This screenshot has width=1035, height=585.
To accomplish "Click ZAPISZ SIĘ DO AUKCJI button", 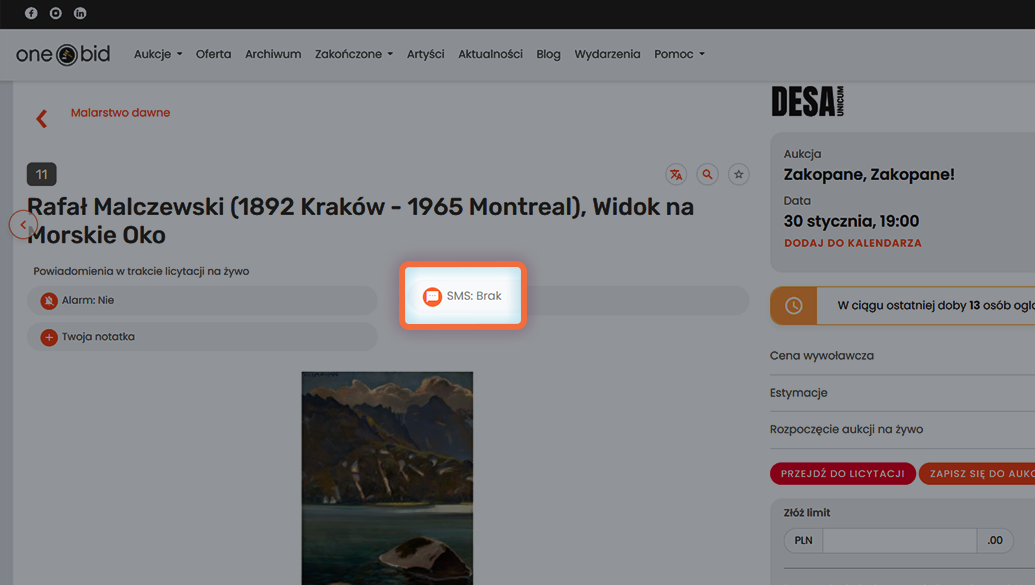I will click(x=978, y=473).
